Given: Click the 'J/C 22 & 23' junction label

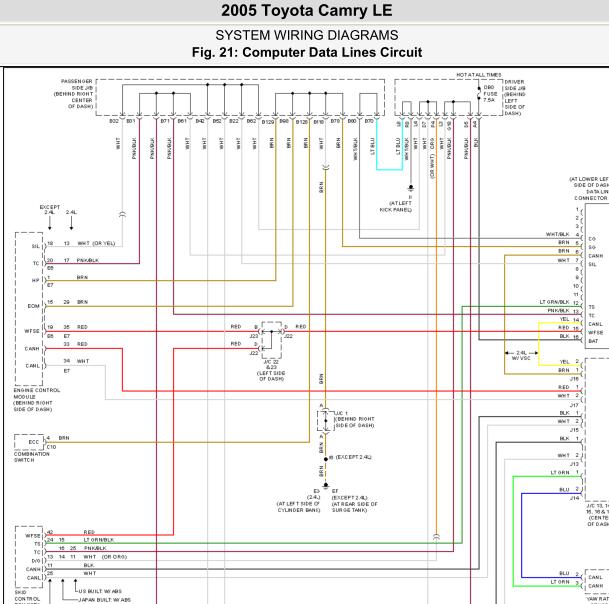Looking at the screenshot, I should [271, 364].
